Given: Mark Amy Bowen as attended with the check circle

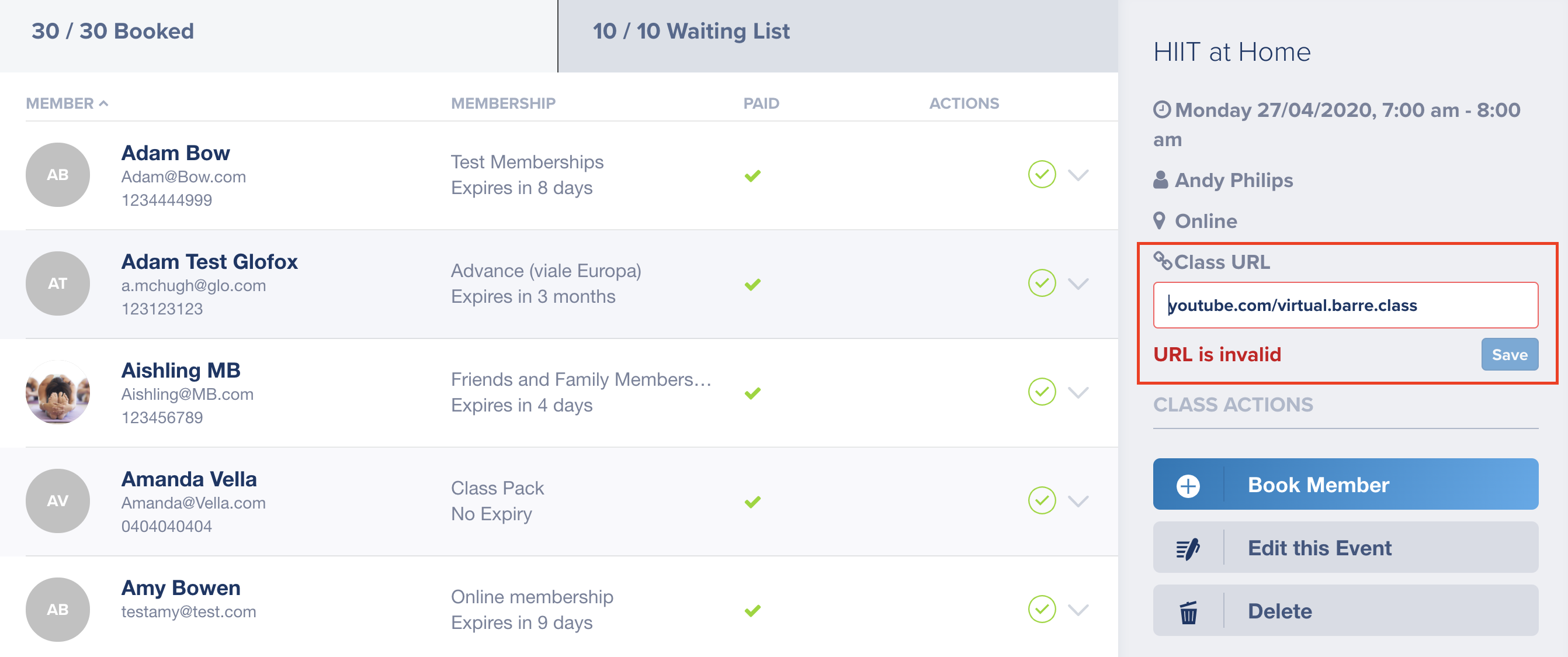Looking at the screenshot, I should (1042, 610).
